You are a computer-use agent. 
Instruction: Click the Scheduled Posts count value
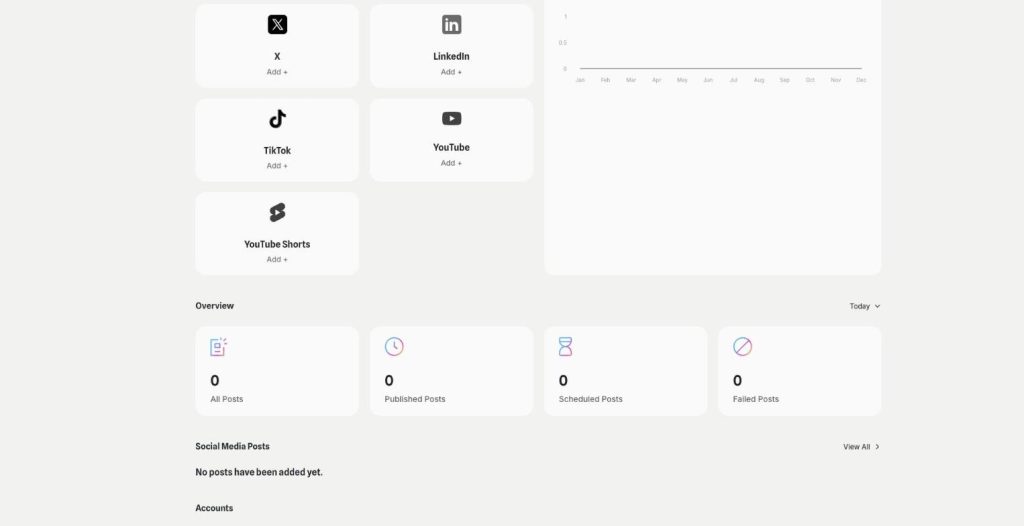pyautogui.click(x=564, y=380)
